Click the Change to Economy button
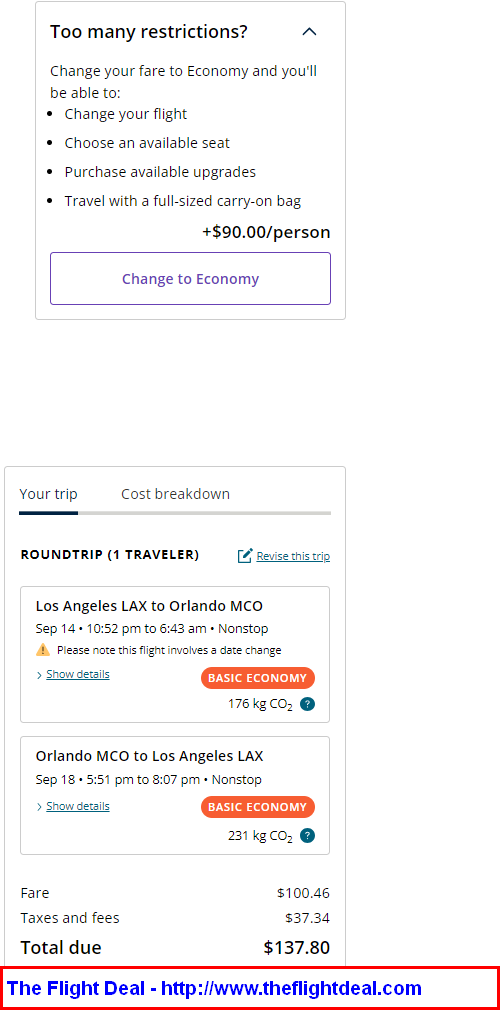This screenshot has height=1010, width=500. [x=190, y=278]
